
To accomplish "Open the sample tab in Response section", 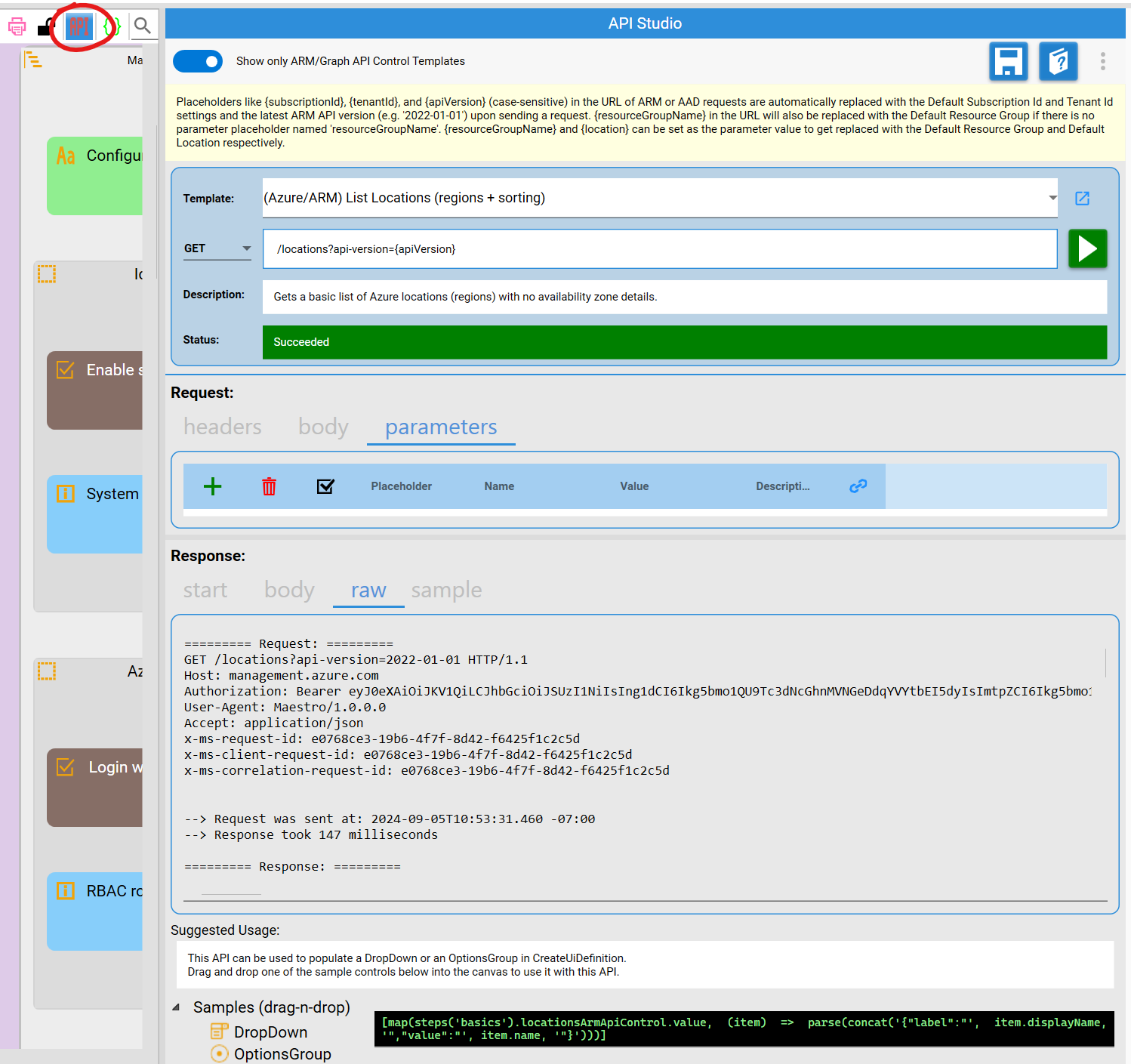I will [445, 590].
